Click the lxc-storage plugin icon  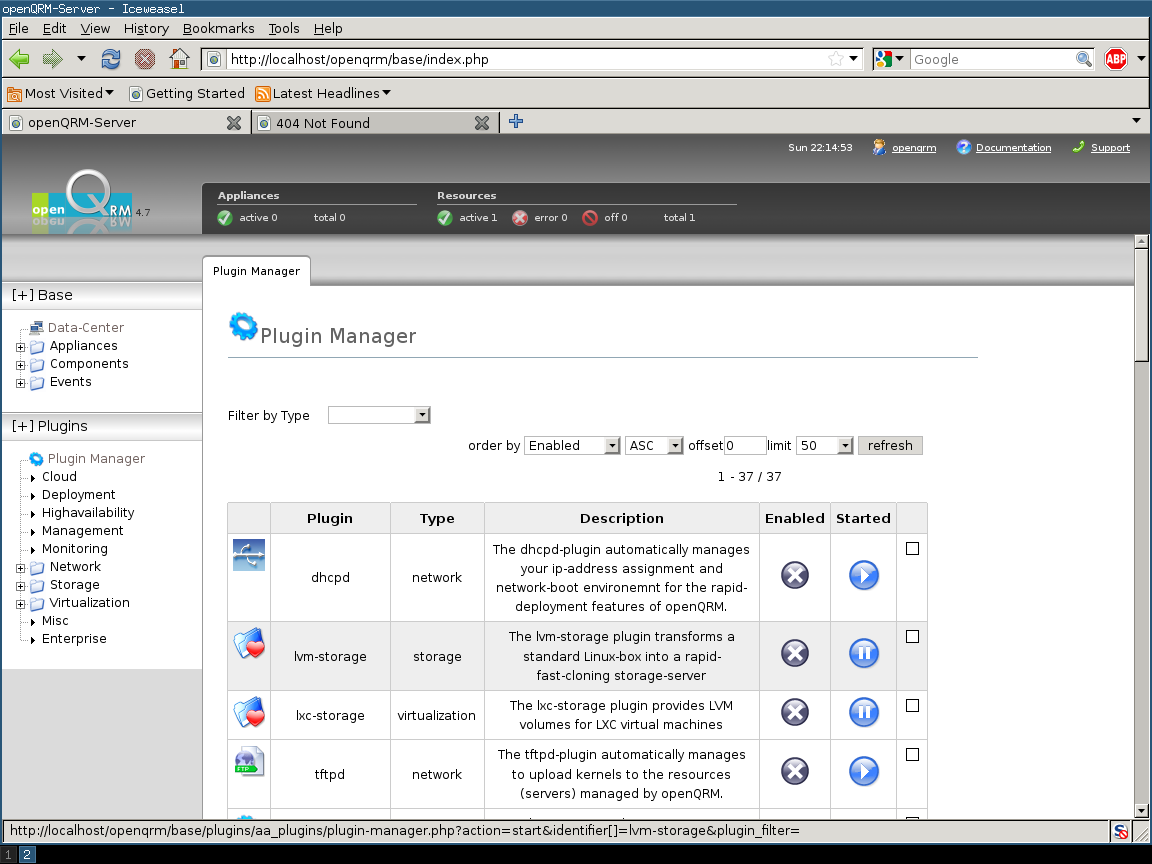pos(249,712)
